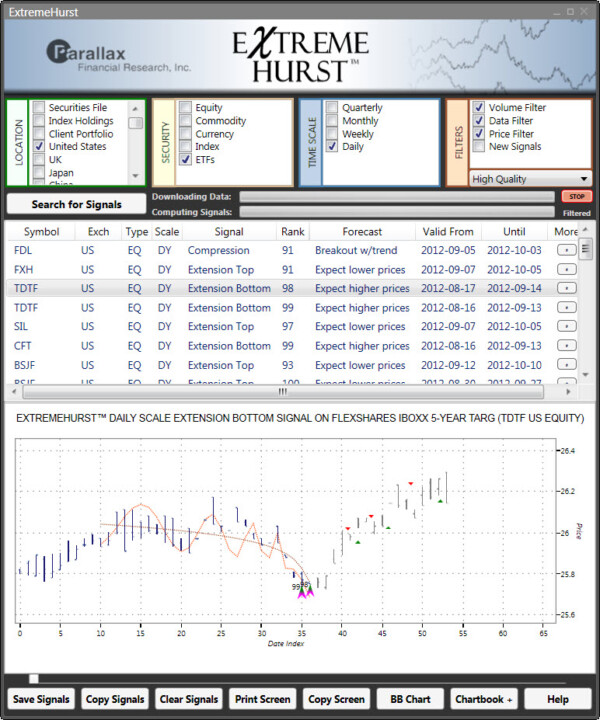Click Clear Signals button

pyautogui.click(x=189, y=699)
